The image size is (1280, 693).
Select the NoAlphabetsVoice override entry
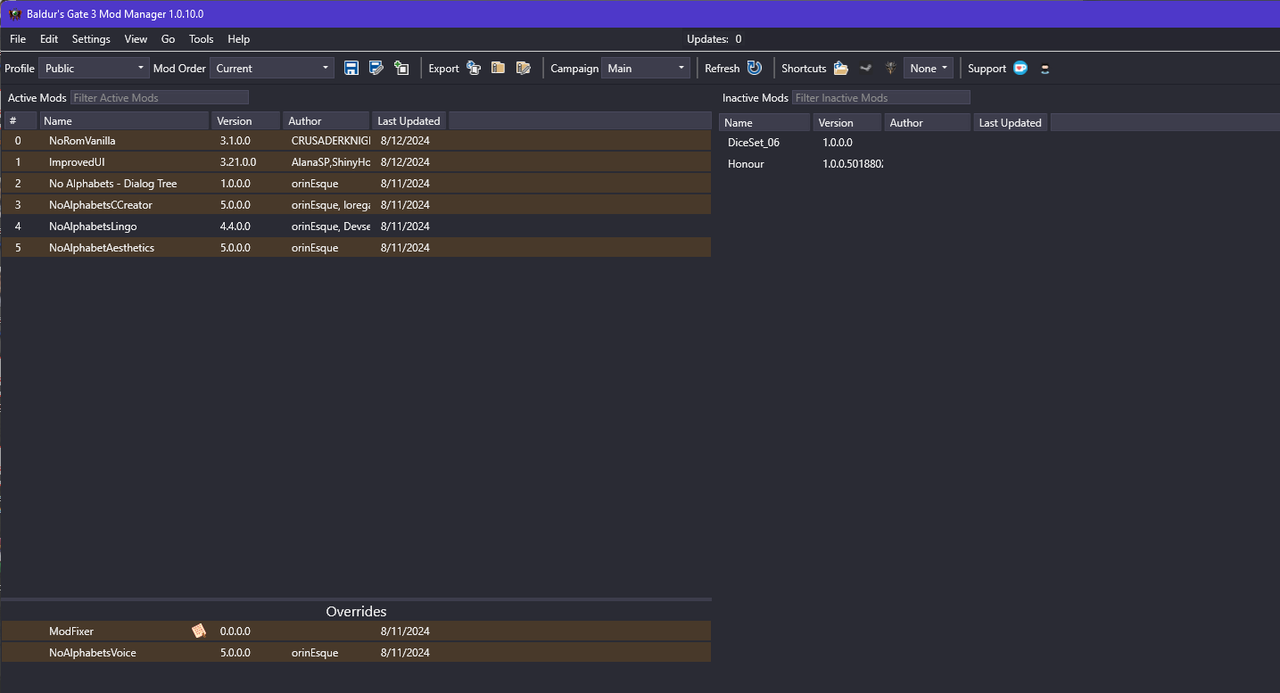tap(356, 653)
